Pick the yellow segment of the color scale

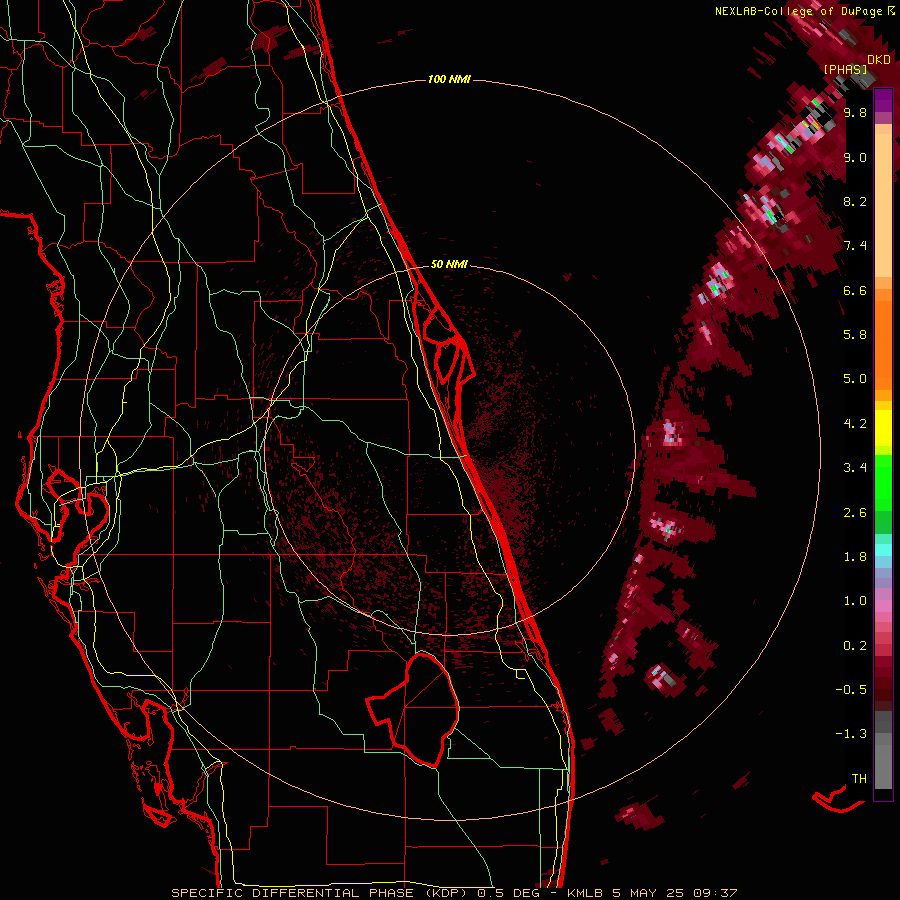click(883, 428)
